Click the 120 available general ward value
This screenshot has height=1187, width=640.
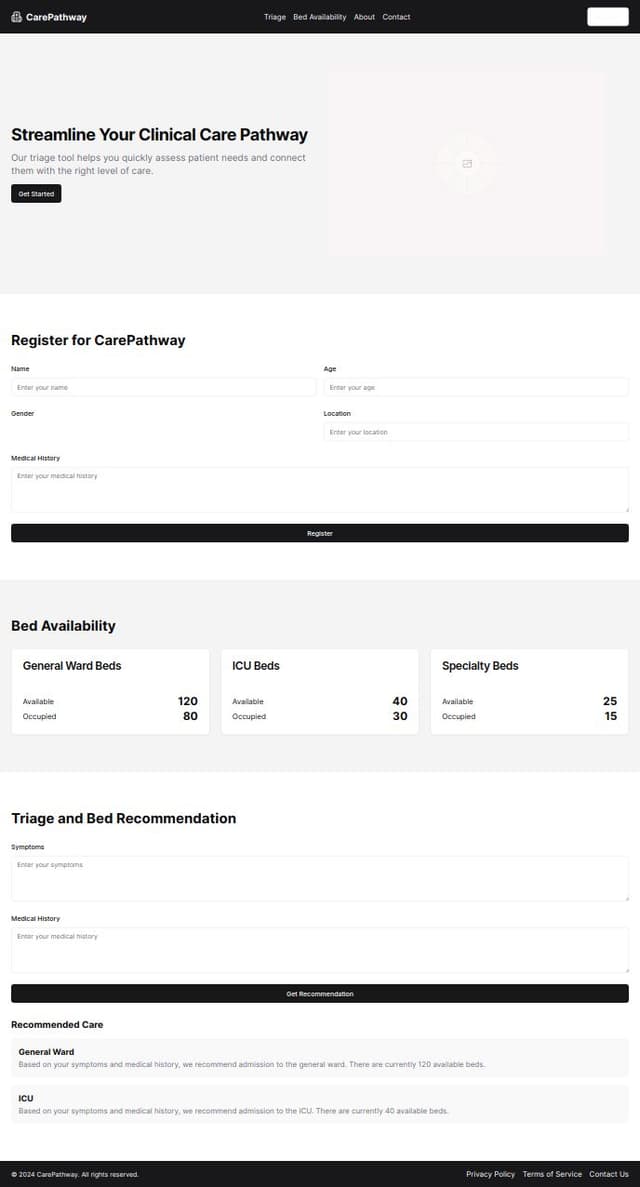point(188,701)
